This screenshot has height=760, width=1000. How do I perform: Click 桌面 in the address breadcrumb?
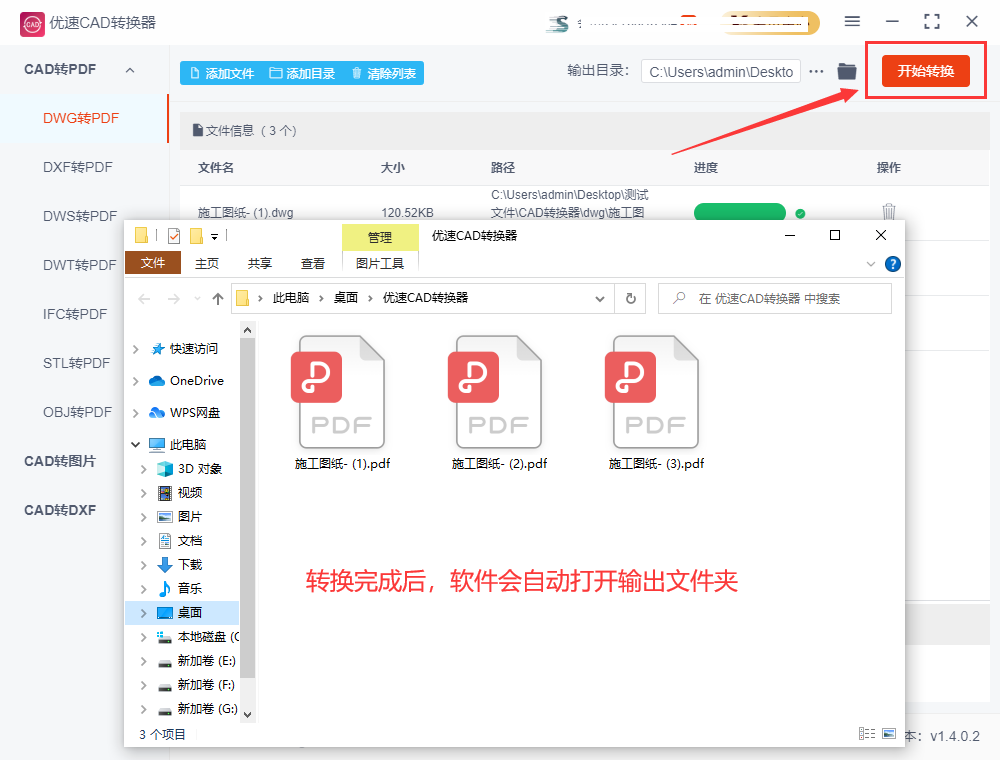(346, 298)
